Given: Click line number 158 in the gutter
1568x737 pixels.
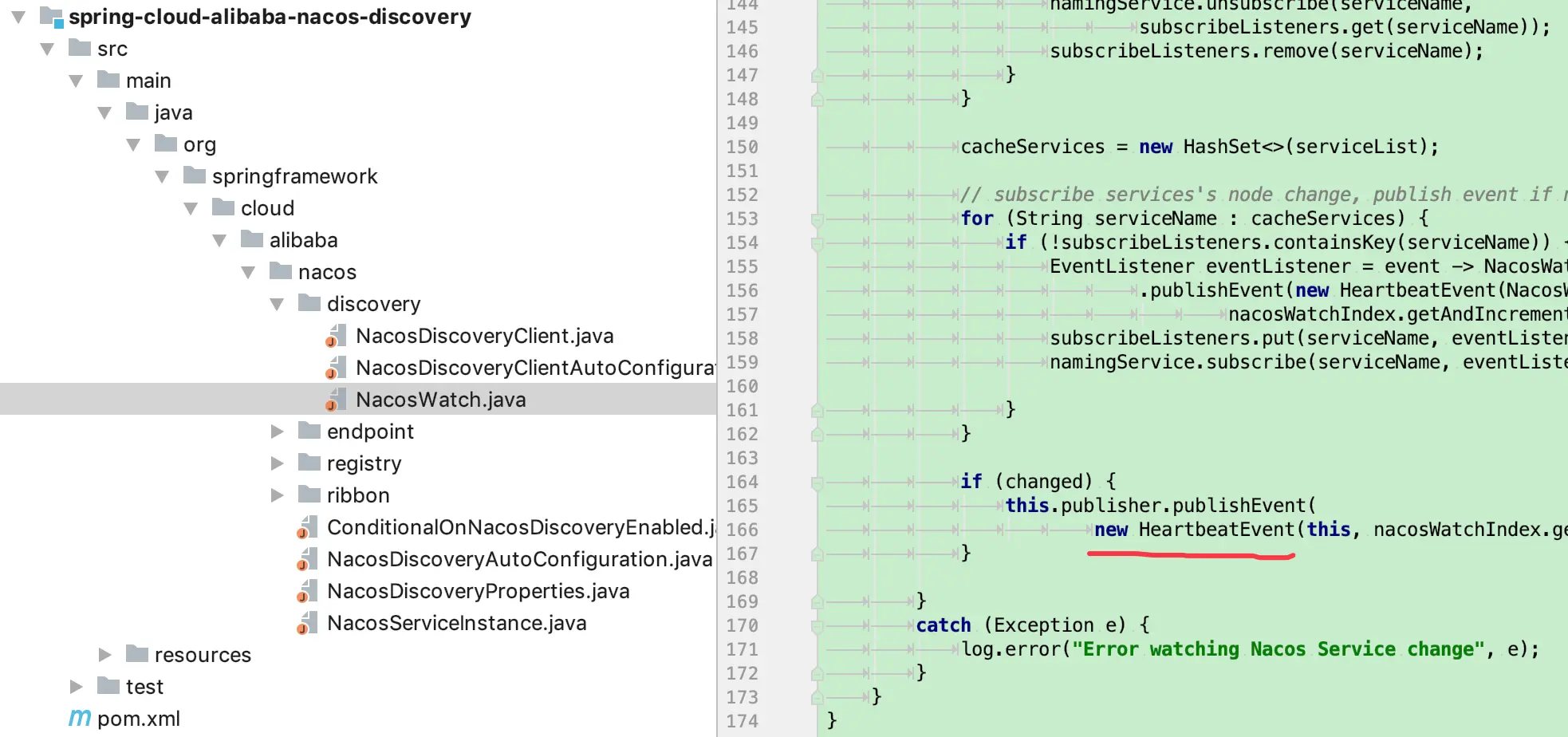Looking at the screenshot, I should 743,338.
